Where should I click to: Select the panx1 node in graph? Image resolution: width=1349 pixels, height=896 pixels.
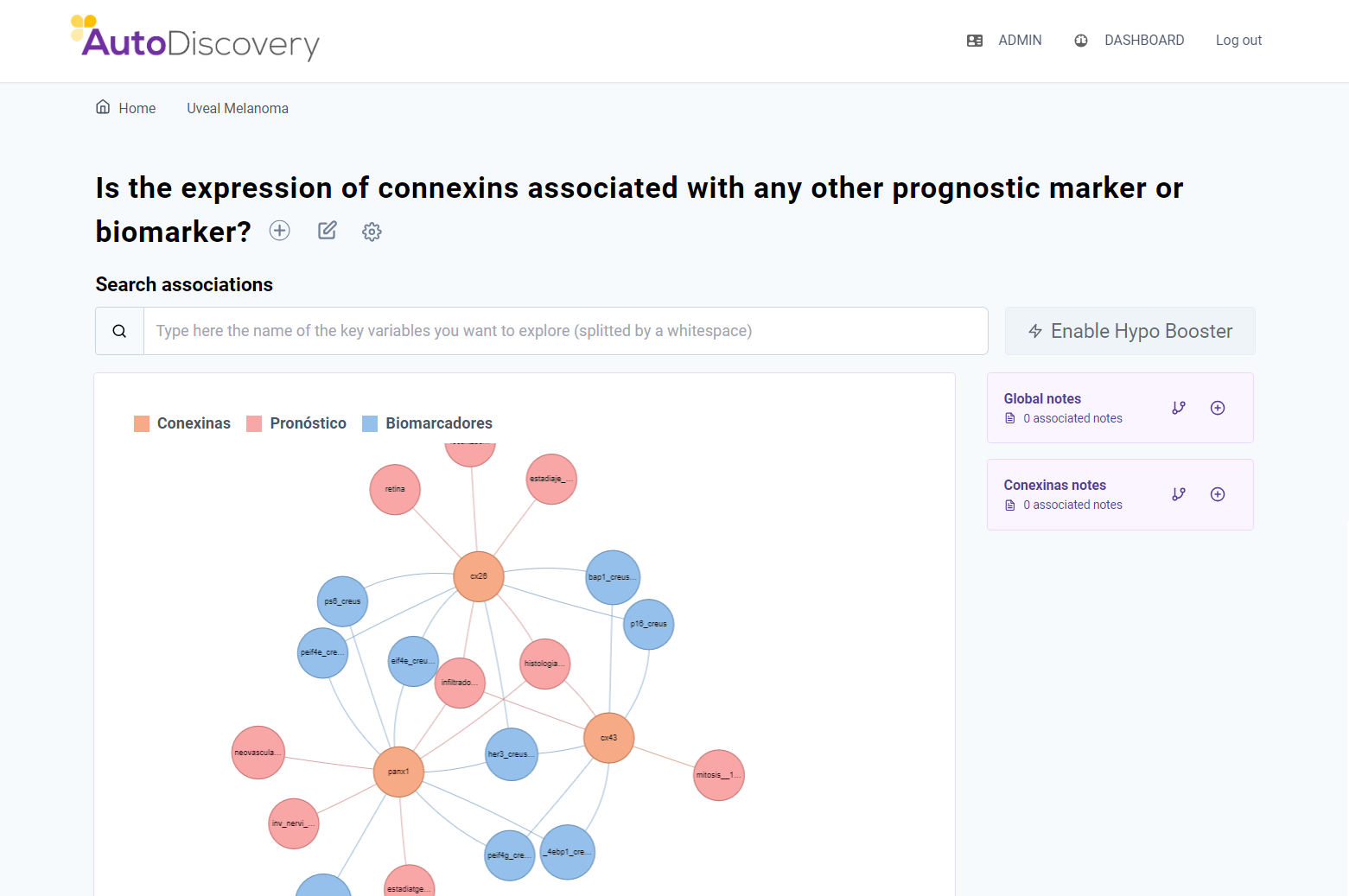398,772
